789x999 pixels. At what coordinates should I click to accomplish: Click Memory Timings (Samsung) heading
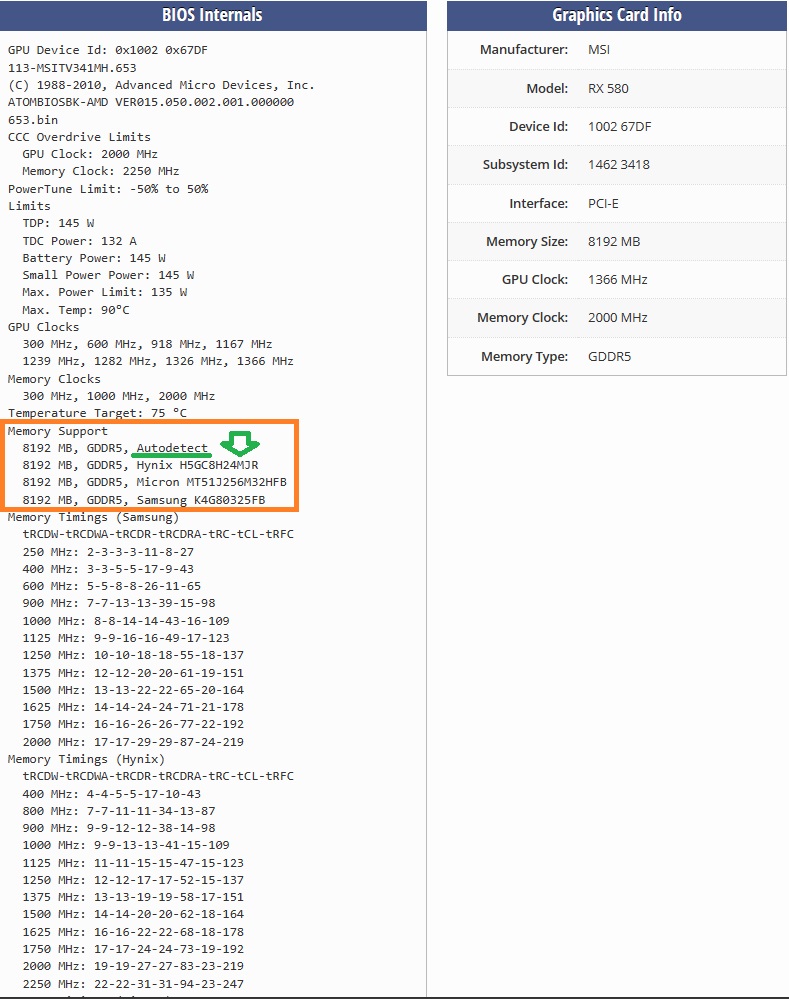pyautogui.click(x=94, y=517)
